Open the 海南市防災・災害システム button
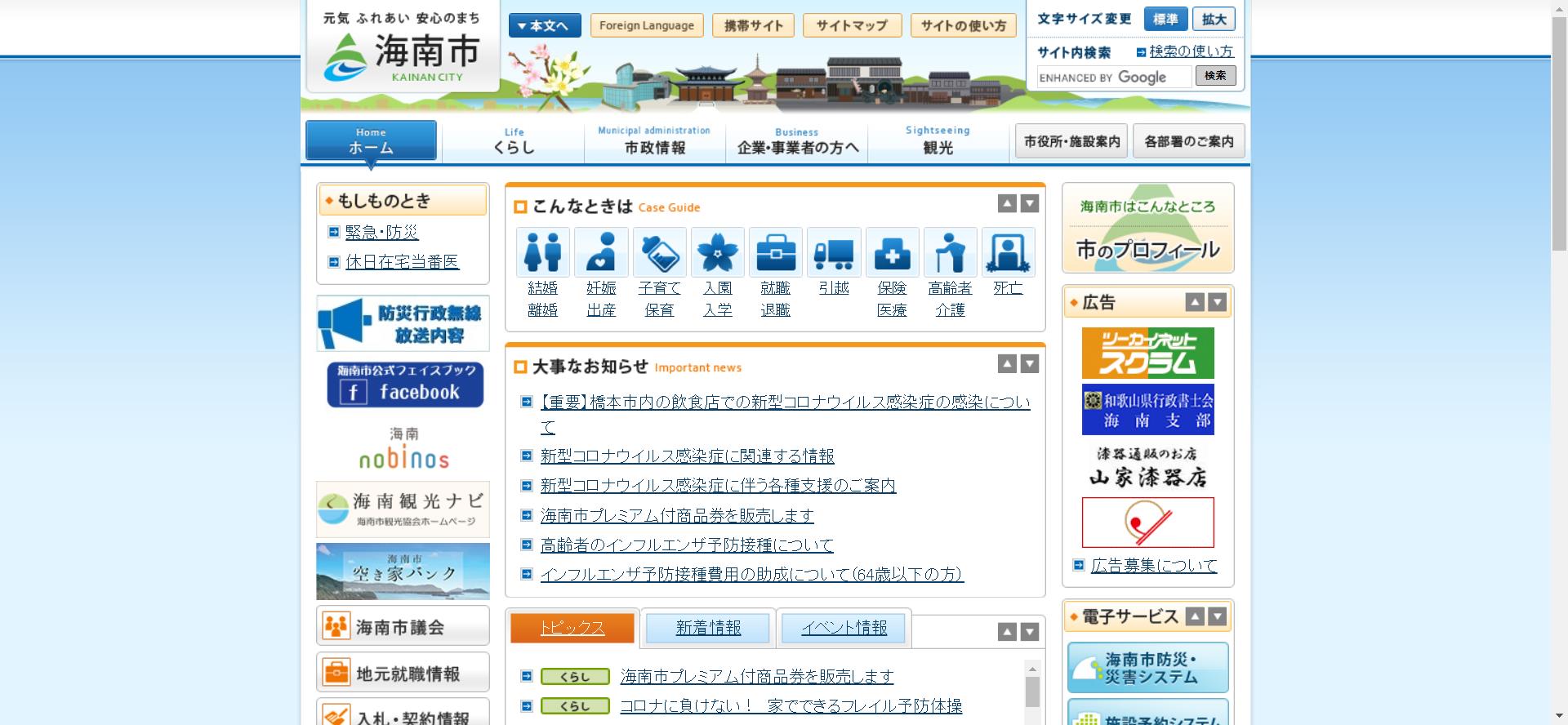This screenshot has height=725, width=1568. click(1147, 668)
